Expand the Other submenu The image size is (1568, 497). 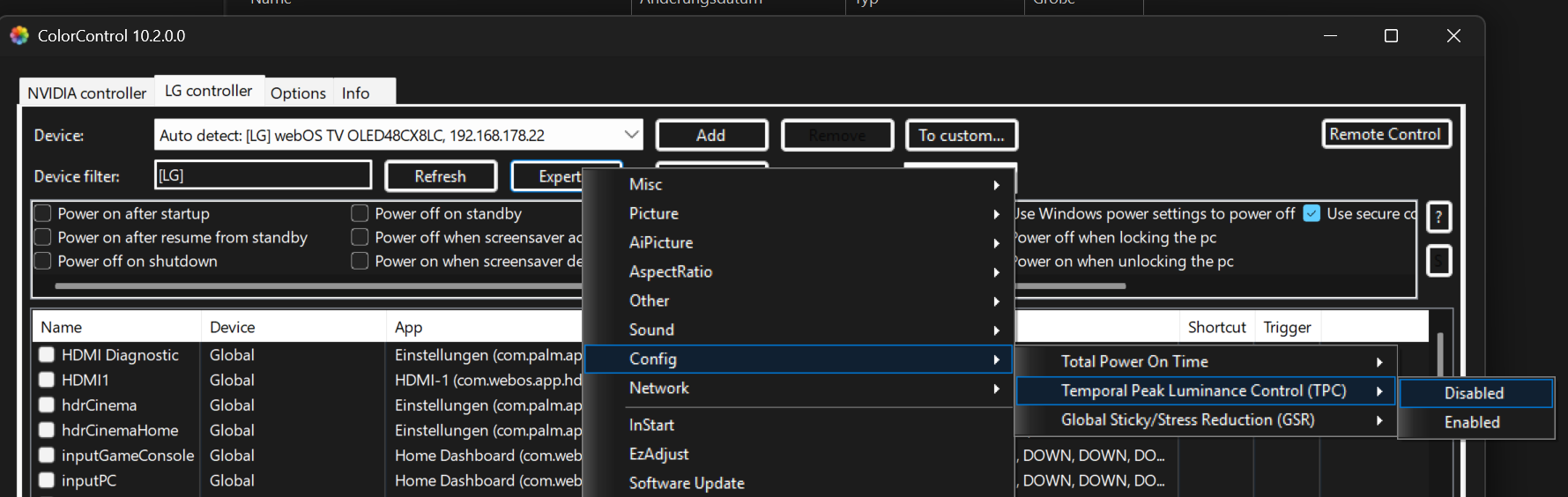[x=799, y=300]
